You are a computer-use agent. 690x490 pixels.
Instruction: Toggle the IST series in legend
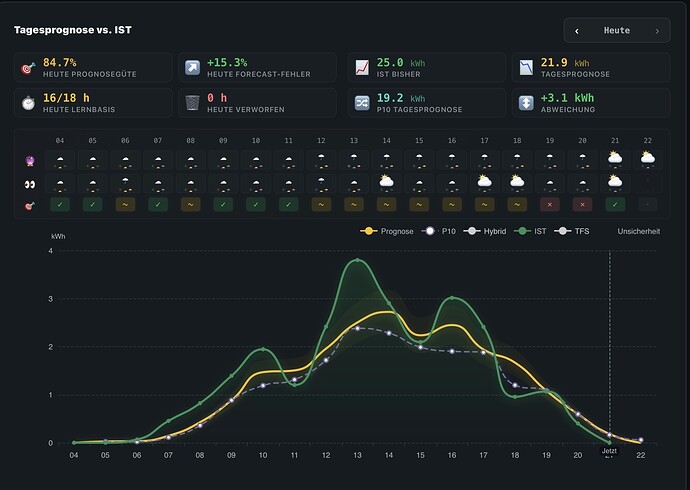[530, 231]
